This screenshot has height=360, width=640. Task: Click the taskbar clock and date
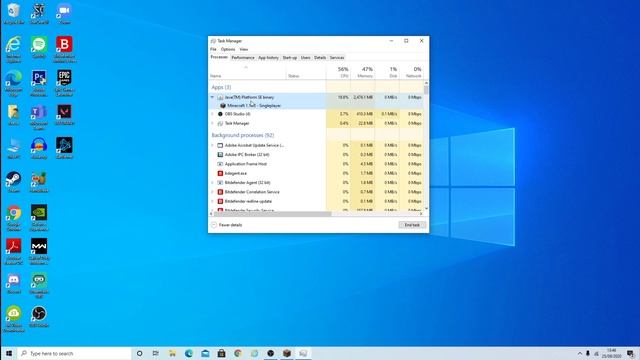[611, 353]
